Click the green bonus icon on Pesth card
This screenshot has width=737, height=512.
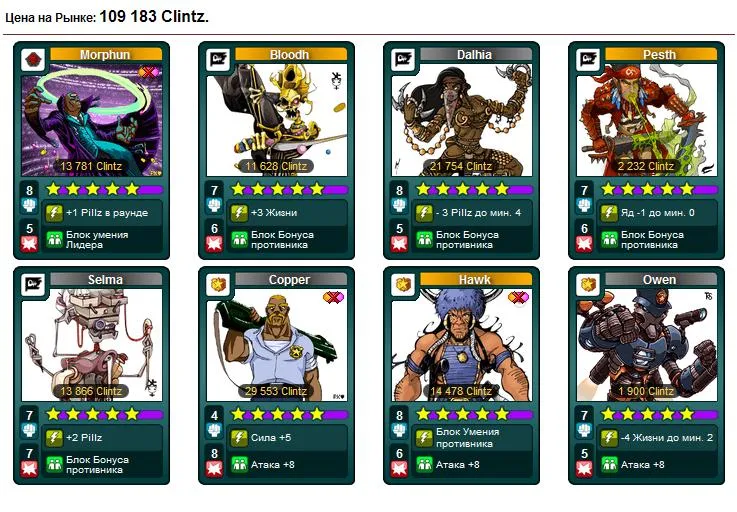click(x=609, y=240)
